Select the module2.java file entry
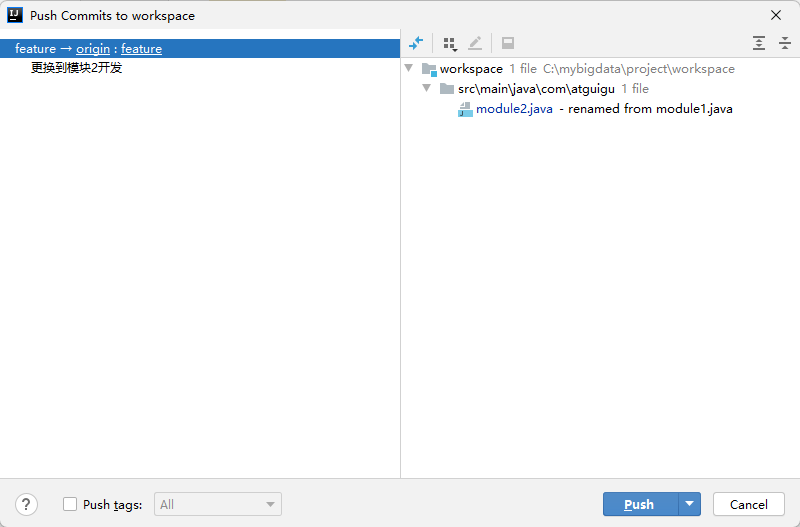The height and width of the screenshot is (527, 800). point(514,109)
